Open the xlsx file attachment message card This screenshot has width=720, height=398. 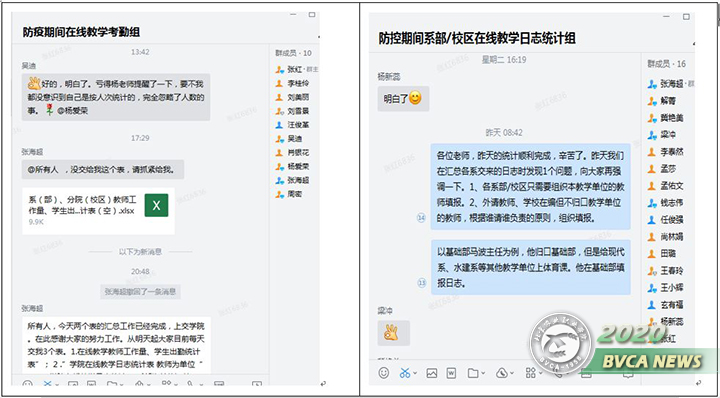[98, 211]
